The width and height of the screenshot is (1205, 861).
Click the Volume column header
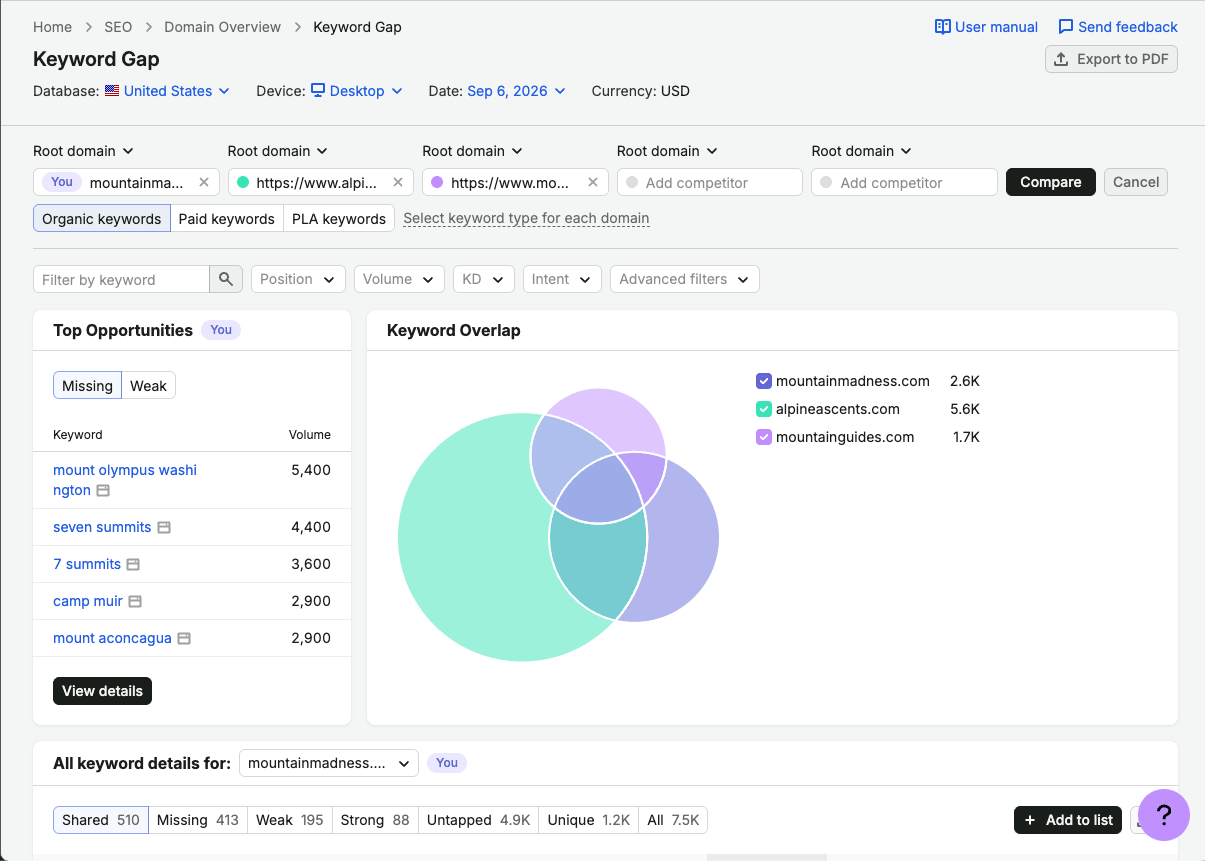(310, 435)
